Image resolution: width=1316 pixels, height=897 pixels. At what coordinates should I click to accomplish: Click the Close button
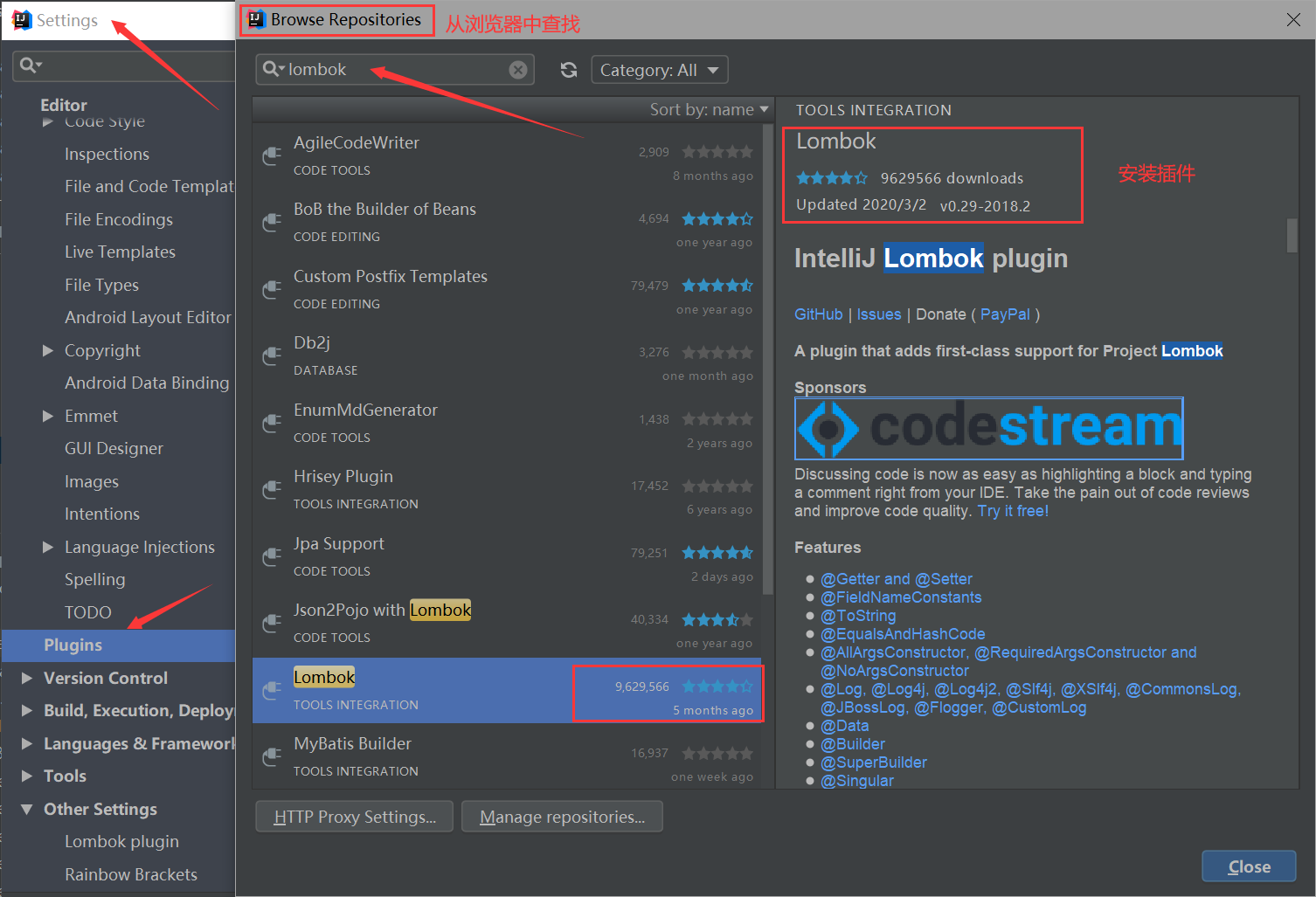(x=1249, y=866)
